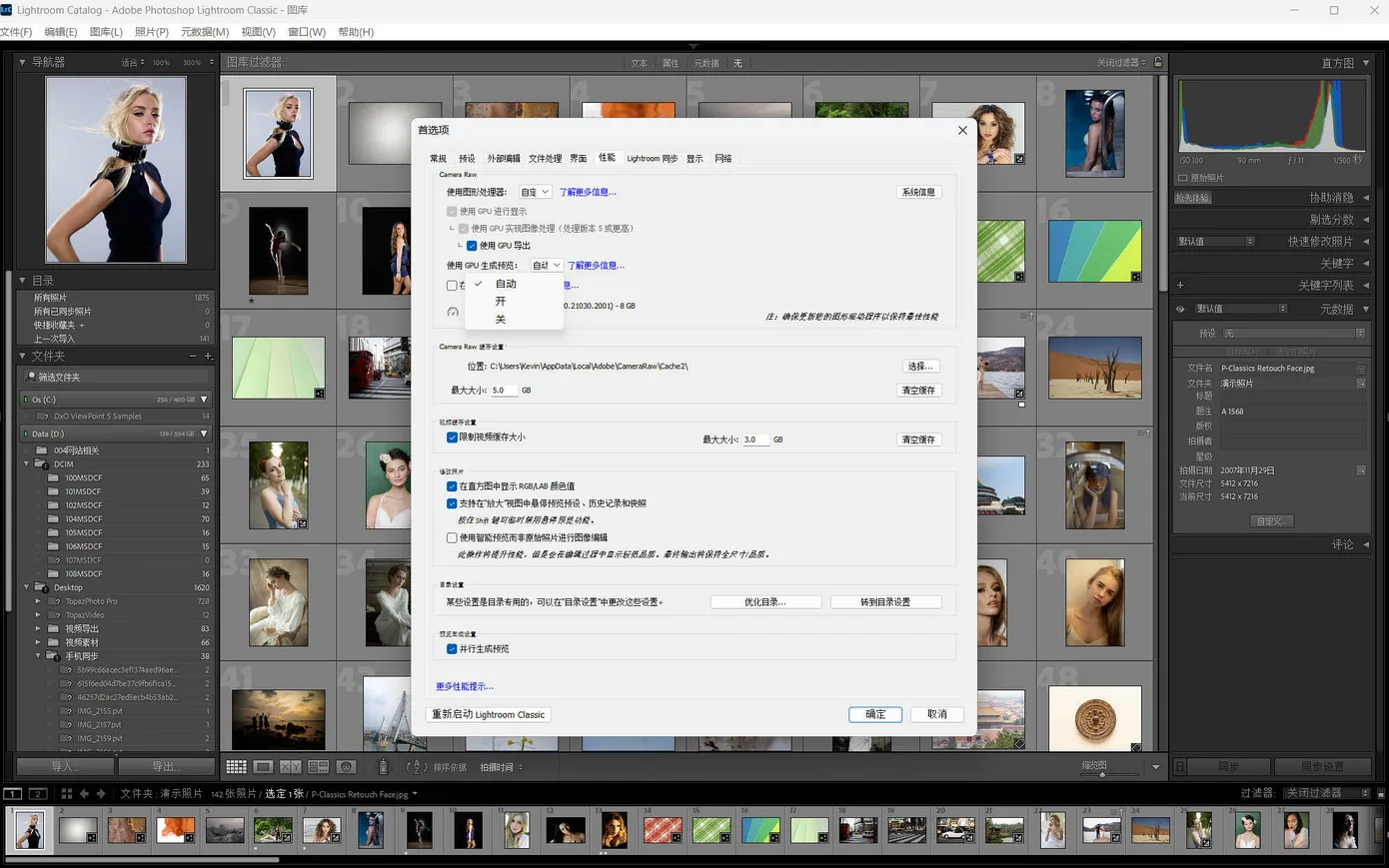The width and height of the screenshot is (1389, 868).
Task: Click the sync button icon bottom right
Action: click(x=1180, y=767)
